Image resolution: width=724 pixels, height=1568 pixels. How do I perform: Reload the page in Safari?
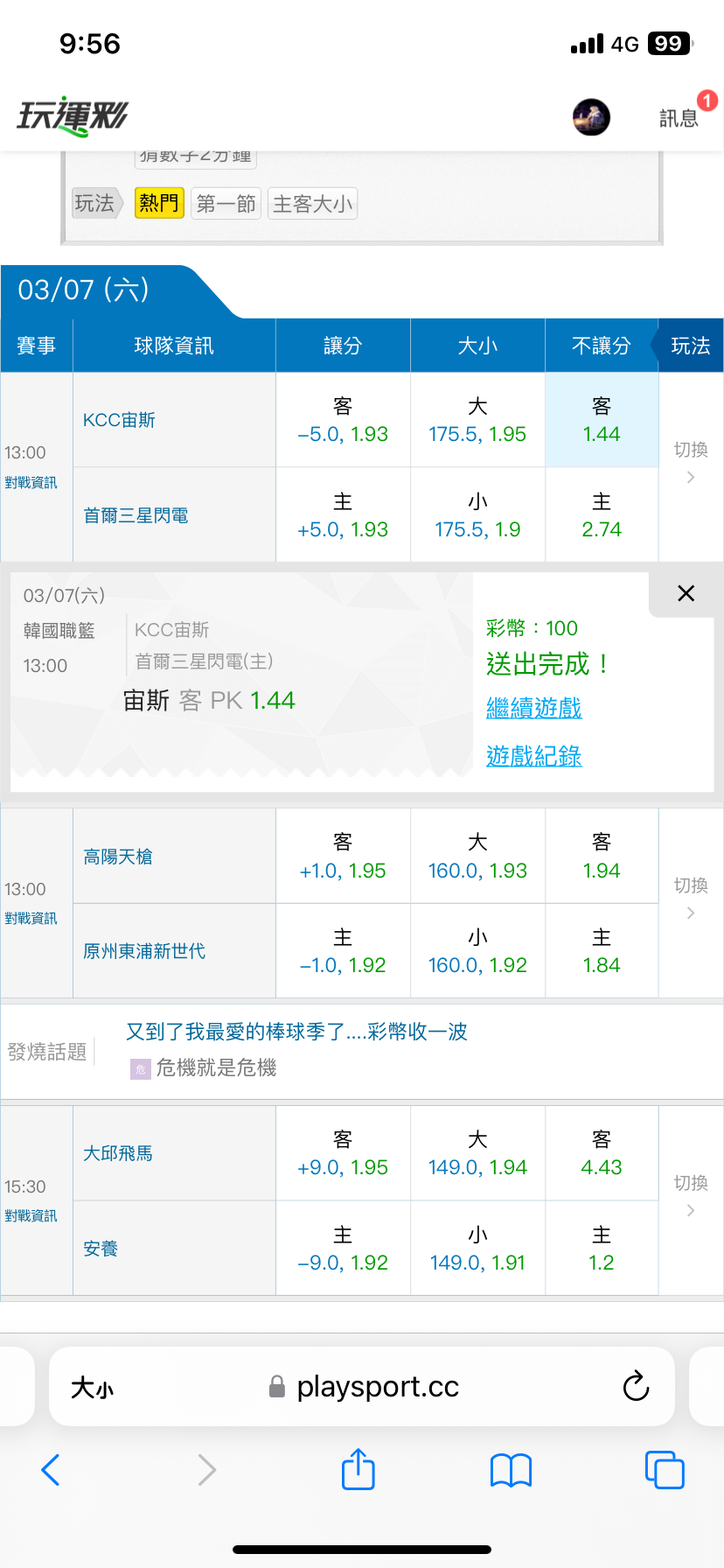pyautogui.click(x=636, y=1386)
